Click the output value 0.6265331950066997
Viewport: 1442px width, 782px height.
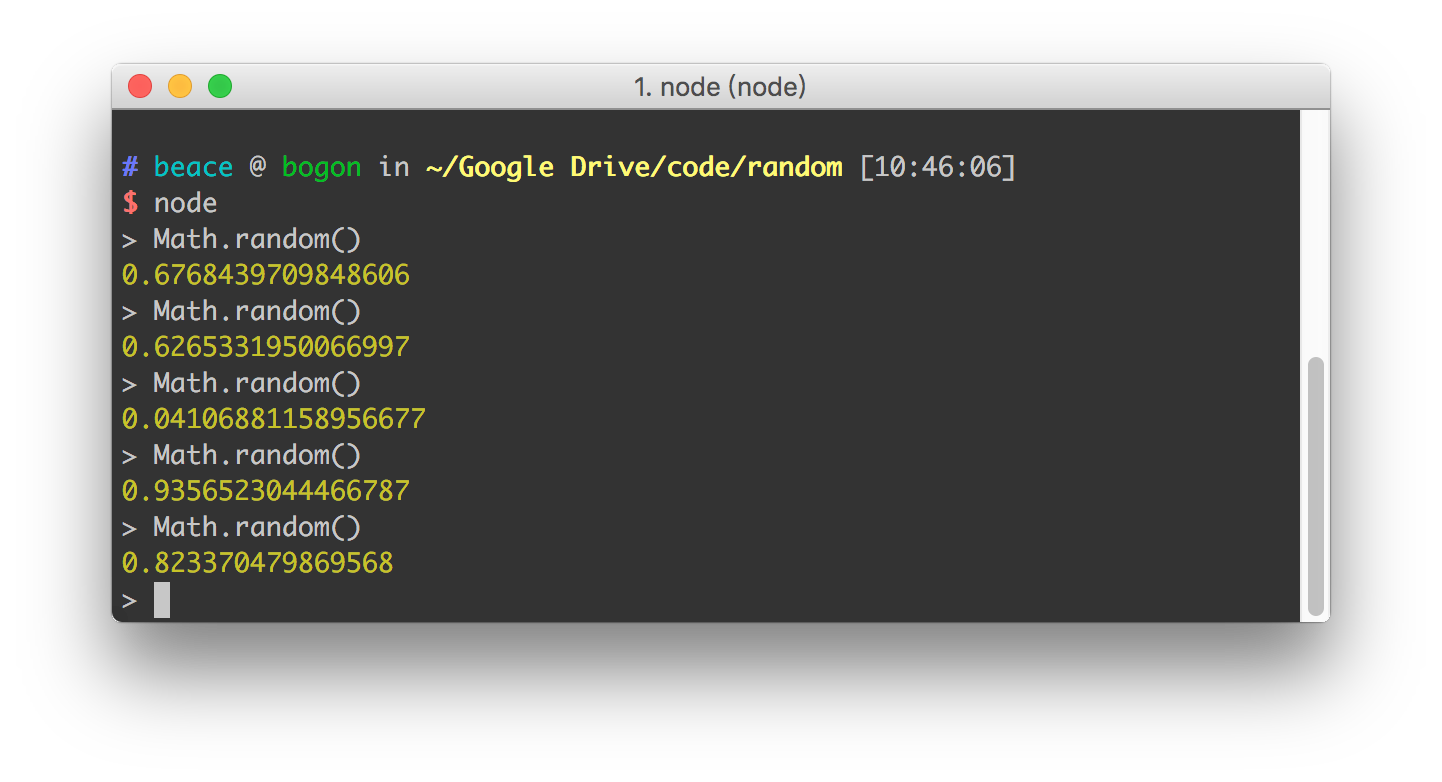(266, 347)
